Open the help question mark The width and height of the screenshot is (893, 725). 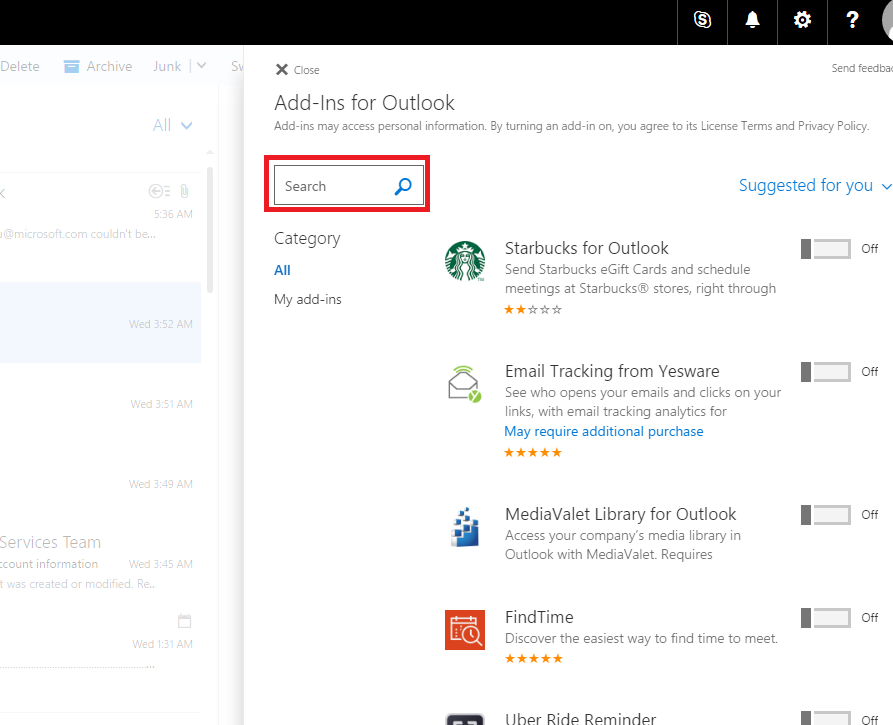point(852,20)
